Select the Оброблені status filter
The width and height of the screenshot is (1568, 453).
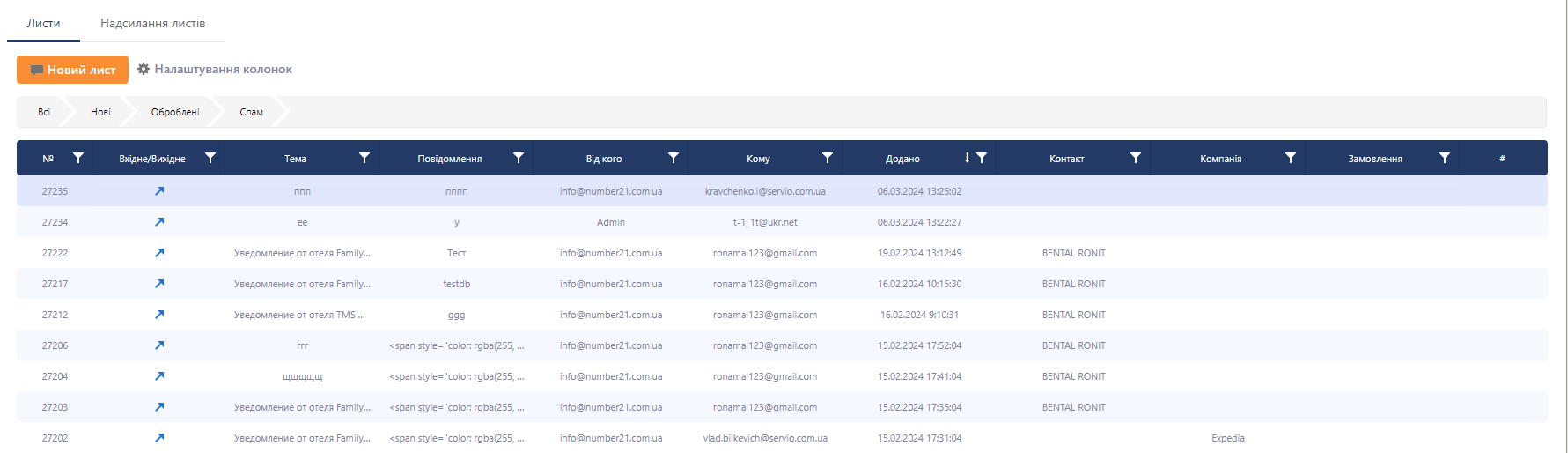pos(175,112)
